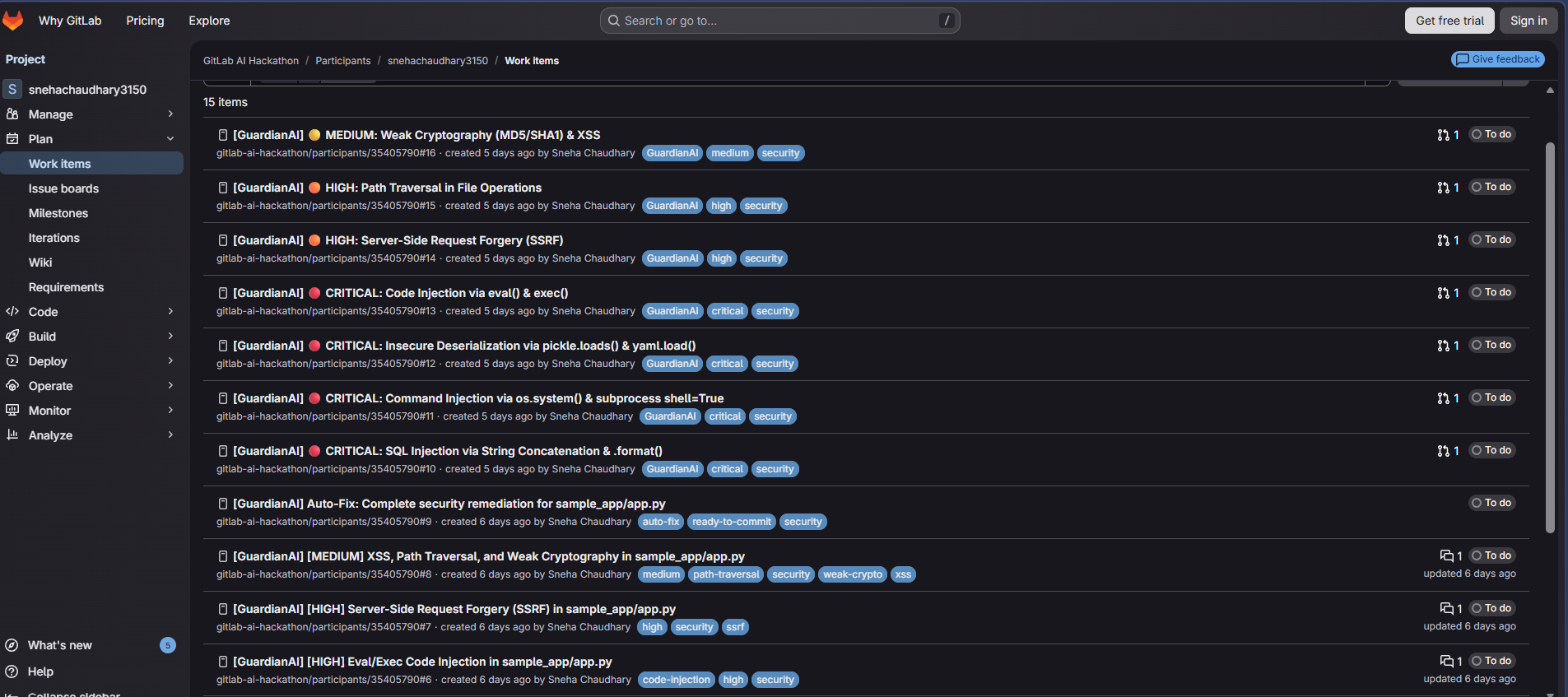Click the 'auto-fix' label on Auto-Fix item
The image size is (1568, 697).
click(x=661, y=522)
